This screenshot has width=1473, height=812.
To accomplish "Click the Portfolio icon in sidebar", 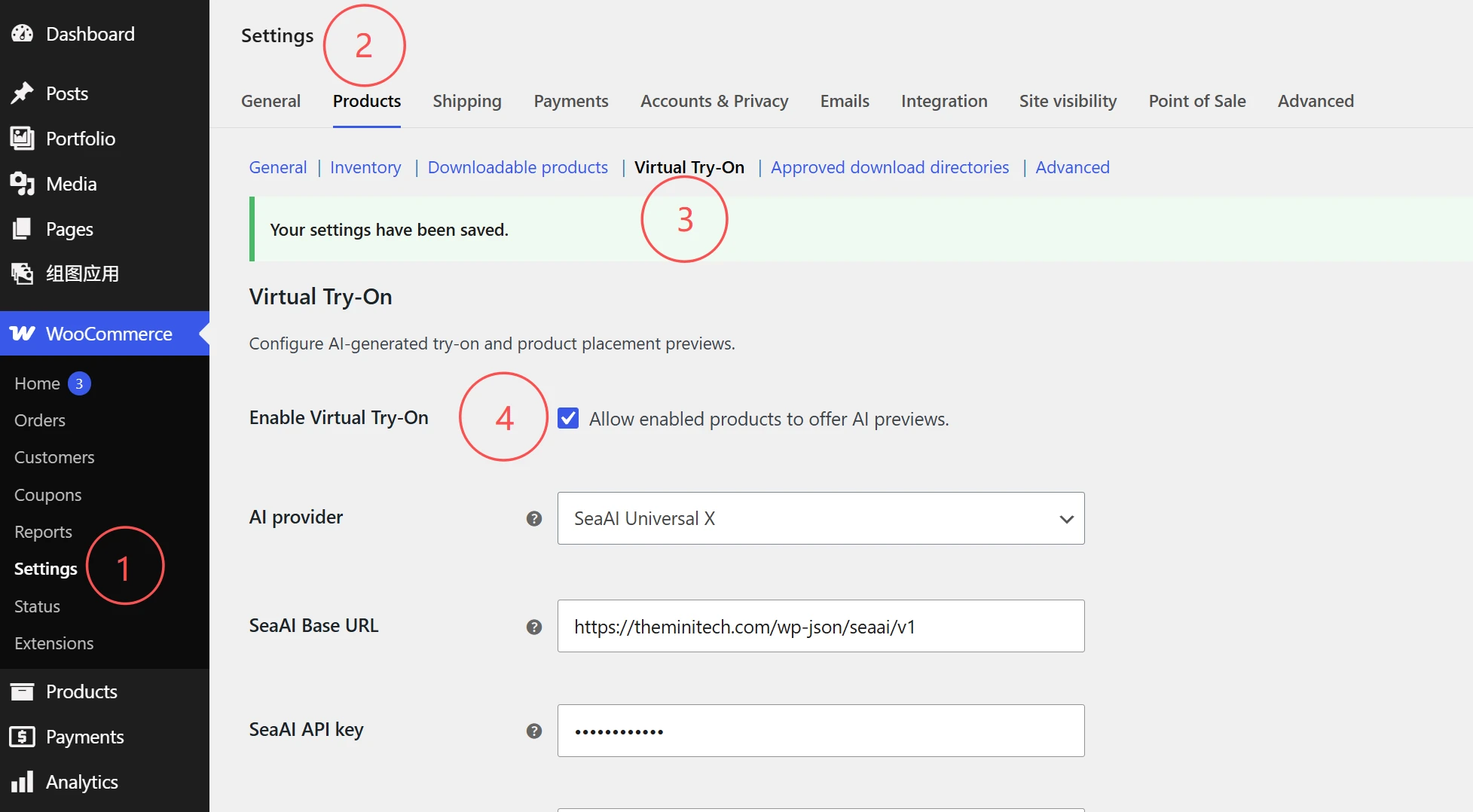I will [x=23, y=139].
